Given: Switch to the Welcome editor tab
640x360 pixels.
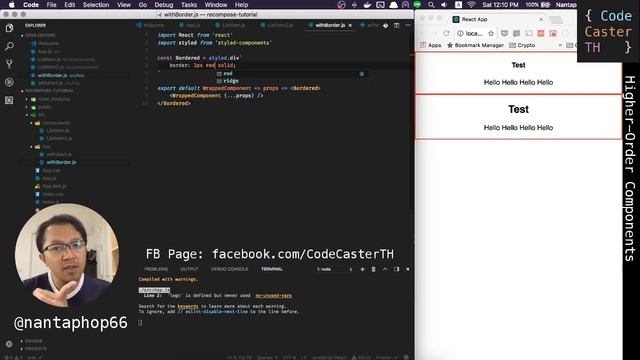Looking at the screenshot, I should [150, 25].
